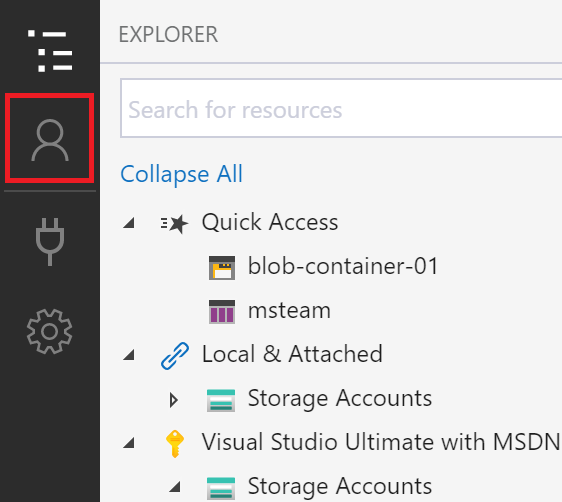Click the EXPLORER panel heading

168,34
